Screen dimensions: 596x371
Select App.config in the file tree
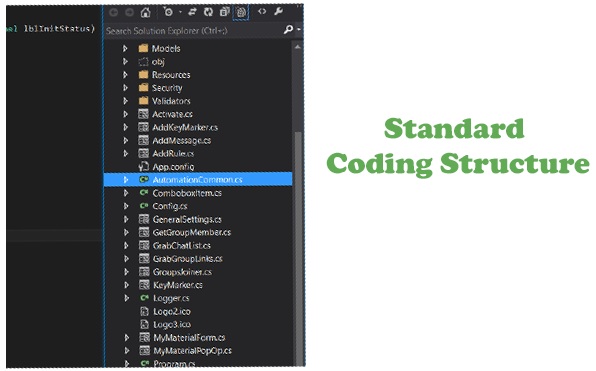point(173,166)
